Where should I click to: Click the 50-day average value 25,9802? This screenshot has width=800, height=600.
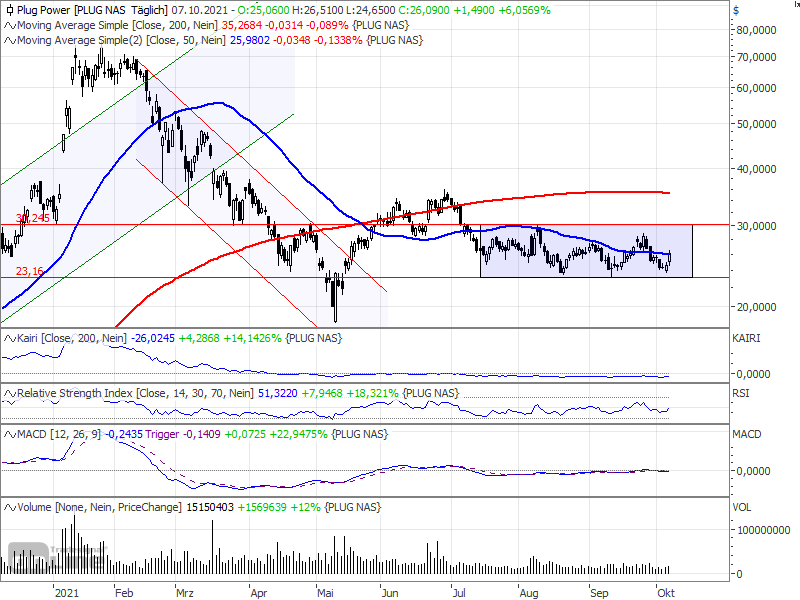249,40
